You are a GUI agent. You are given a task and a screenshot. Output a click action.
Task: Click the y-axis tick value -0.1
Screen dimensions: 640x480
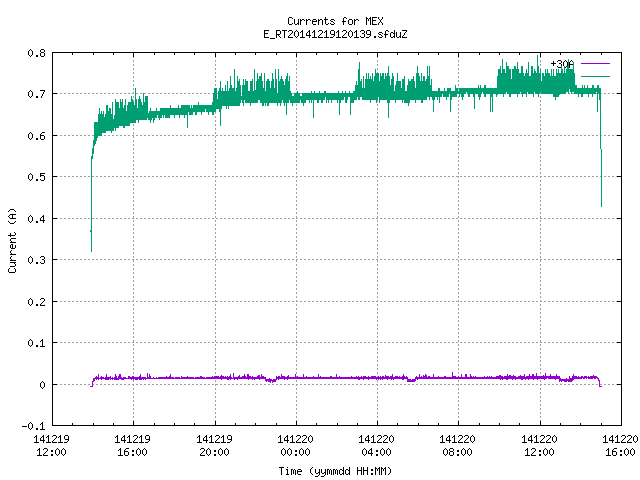(x=33, y=426)
